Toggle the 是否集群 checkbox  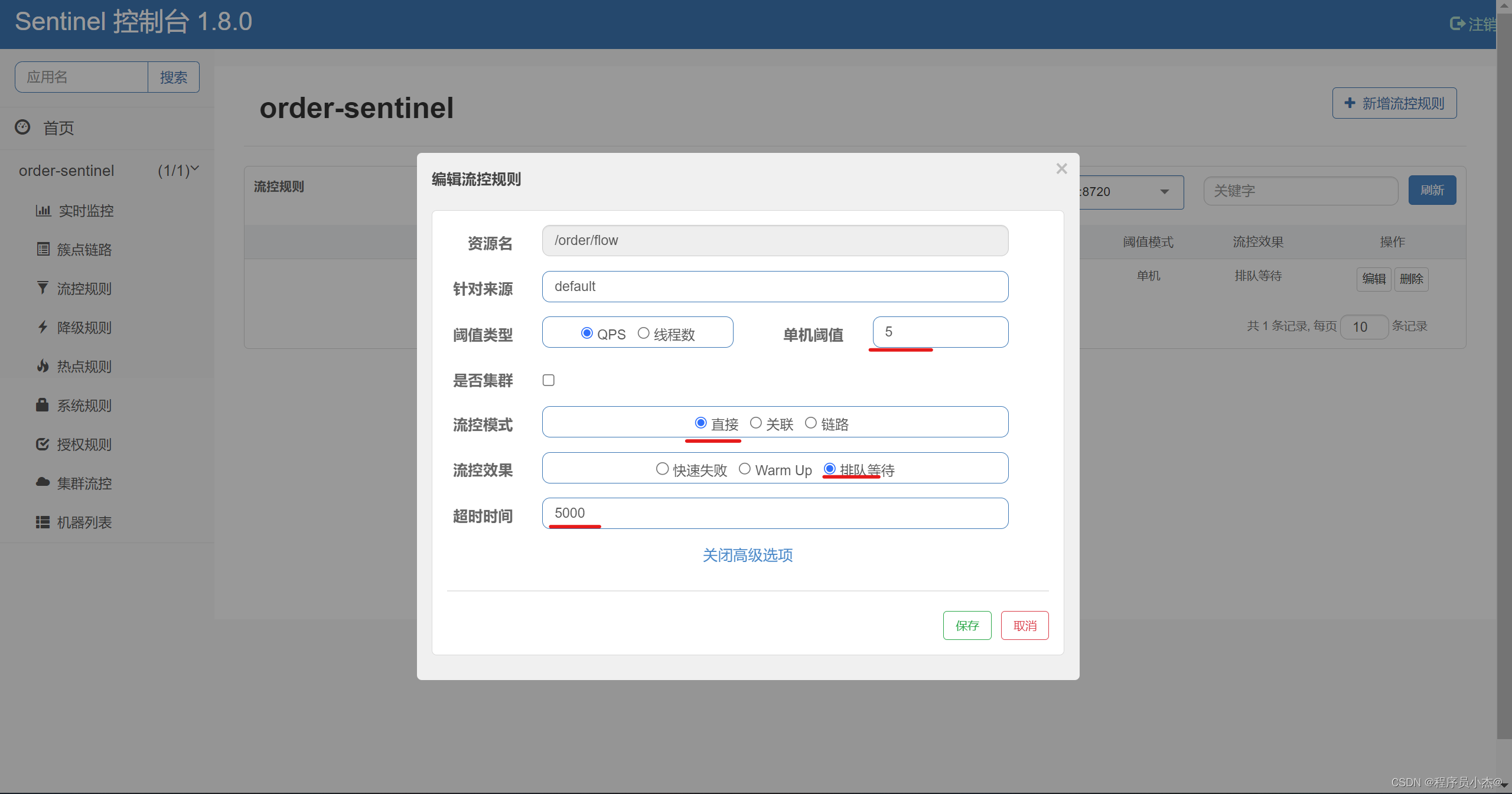[x=549, y=380]
